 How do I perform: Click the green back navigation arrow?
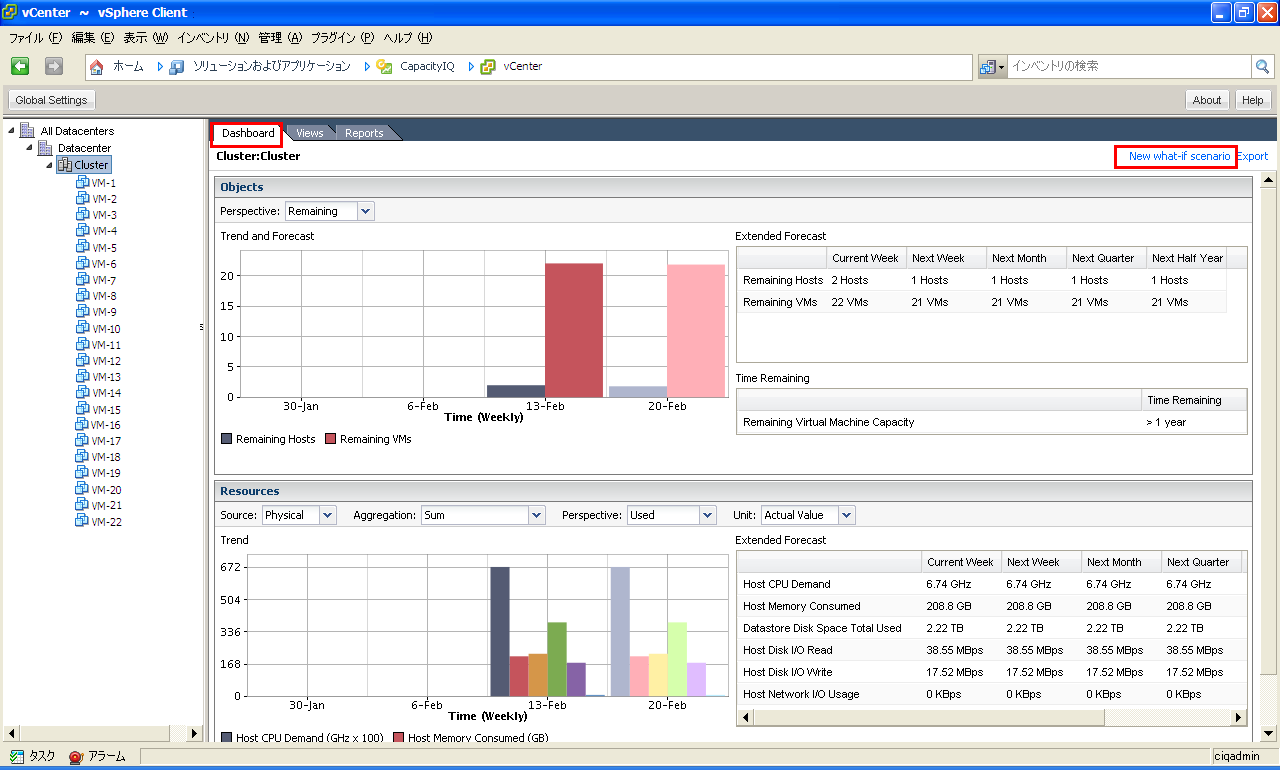pyautogui.click(x=20, y=66)
